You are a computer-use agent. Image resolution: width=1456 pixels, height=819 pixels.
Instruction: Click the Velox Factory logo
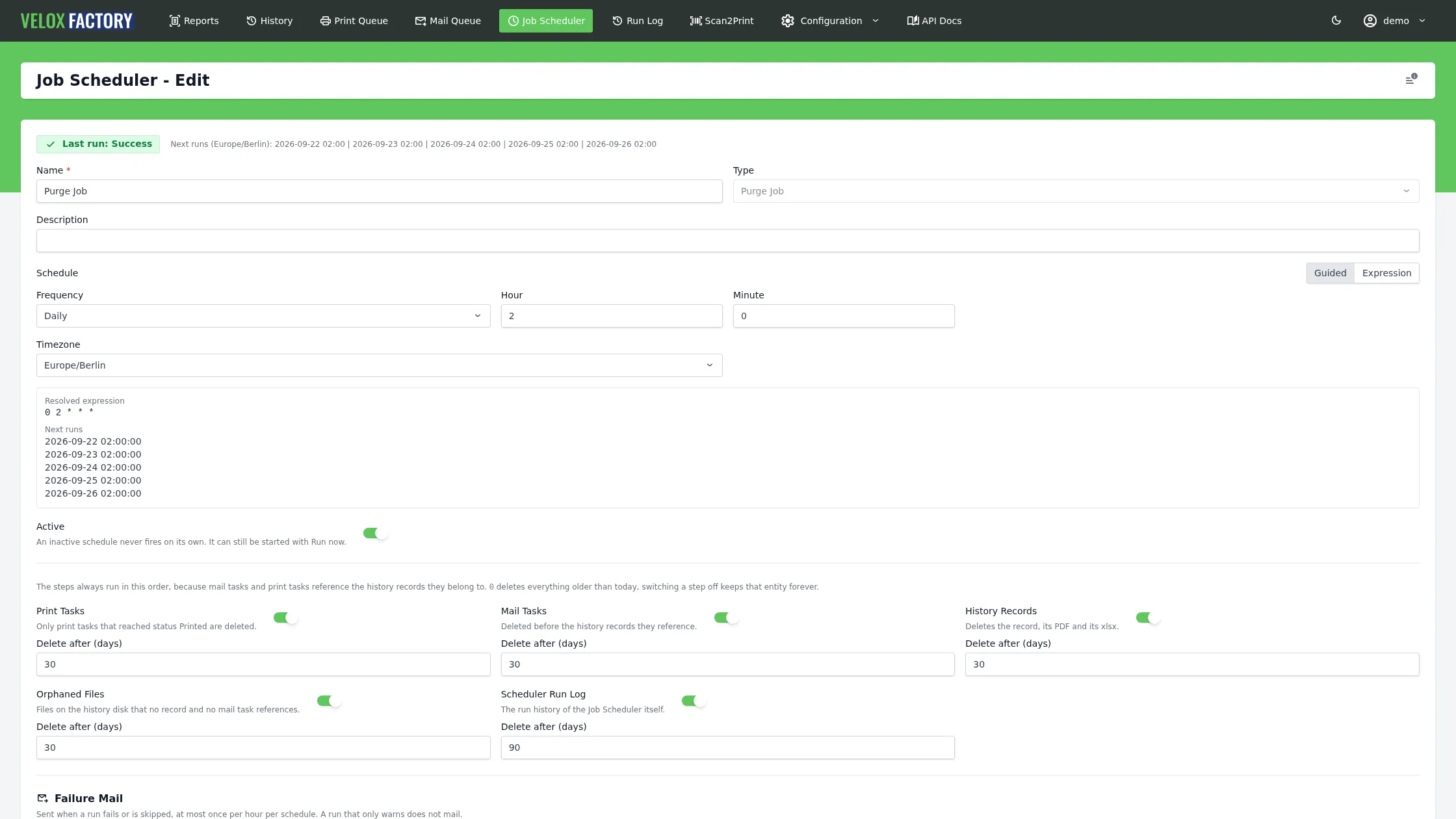pyautogui.click(x=77, y=21)
